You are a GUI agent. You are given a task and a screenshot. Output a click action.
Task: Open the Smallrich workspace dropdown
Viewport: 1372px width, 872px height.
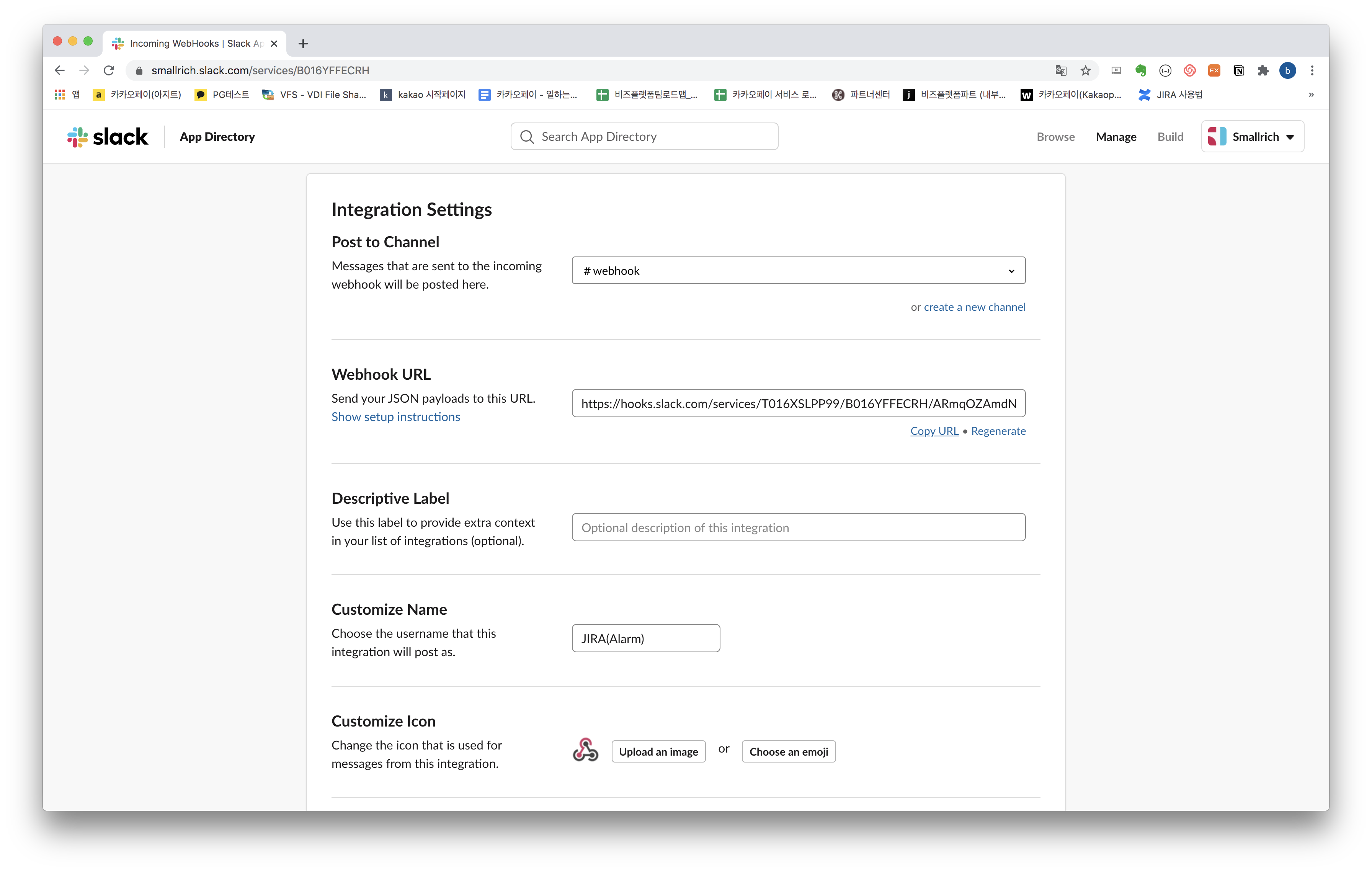click(x=1252, y=137)
